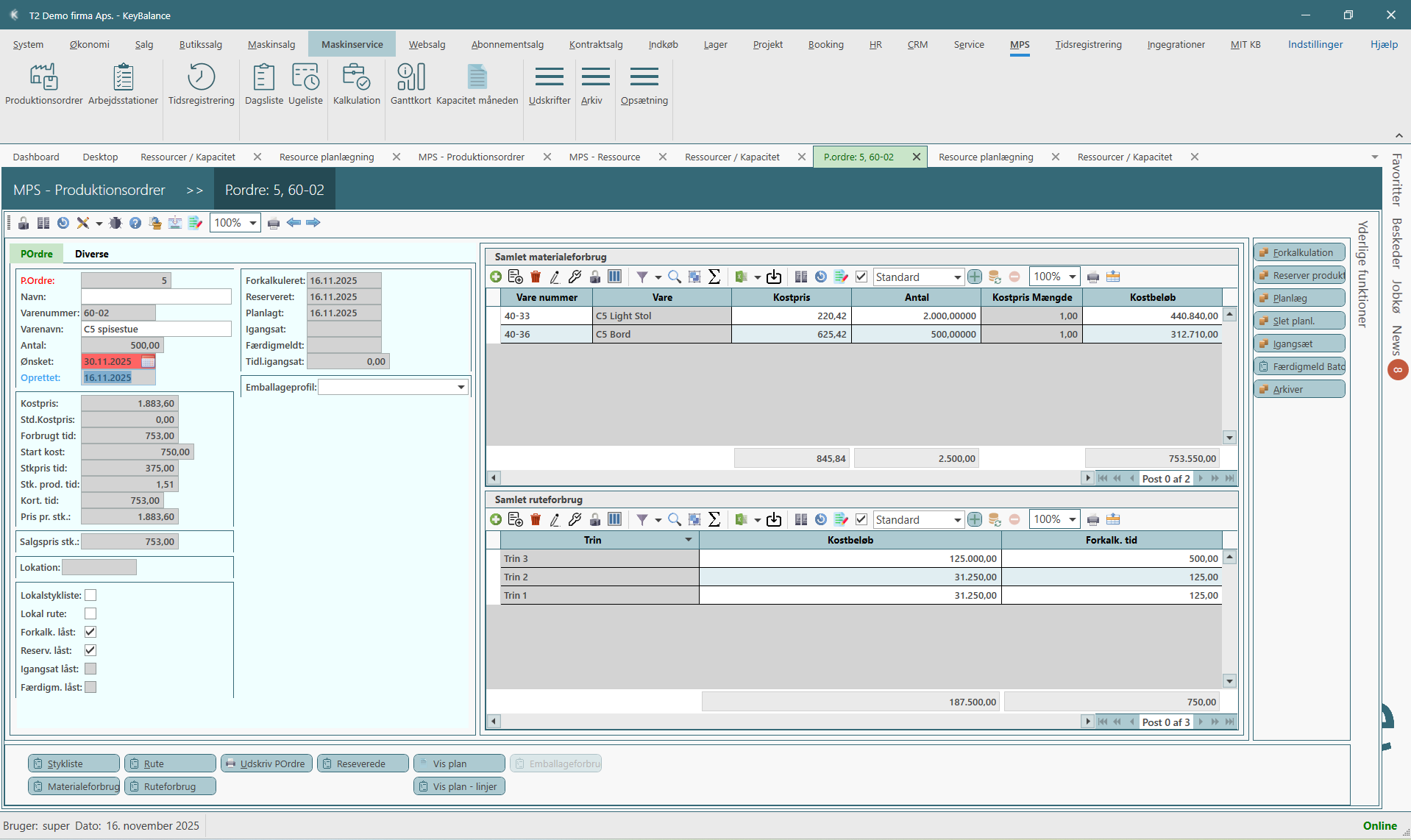Open the Standard layout dropdown in Samlet materialeforbrug
The width and height of the screenshot is (1411, 840).
tap(957, 277)
